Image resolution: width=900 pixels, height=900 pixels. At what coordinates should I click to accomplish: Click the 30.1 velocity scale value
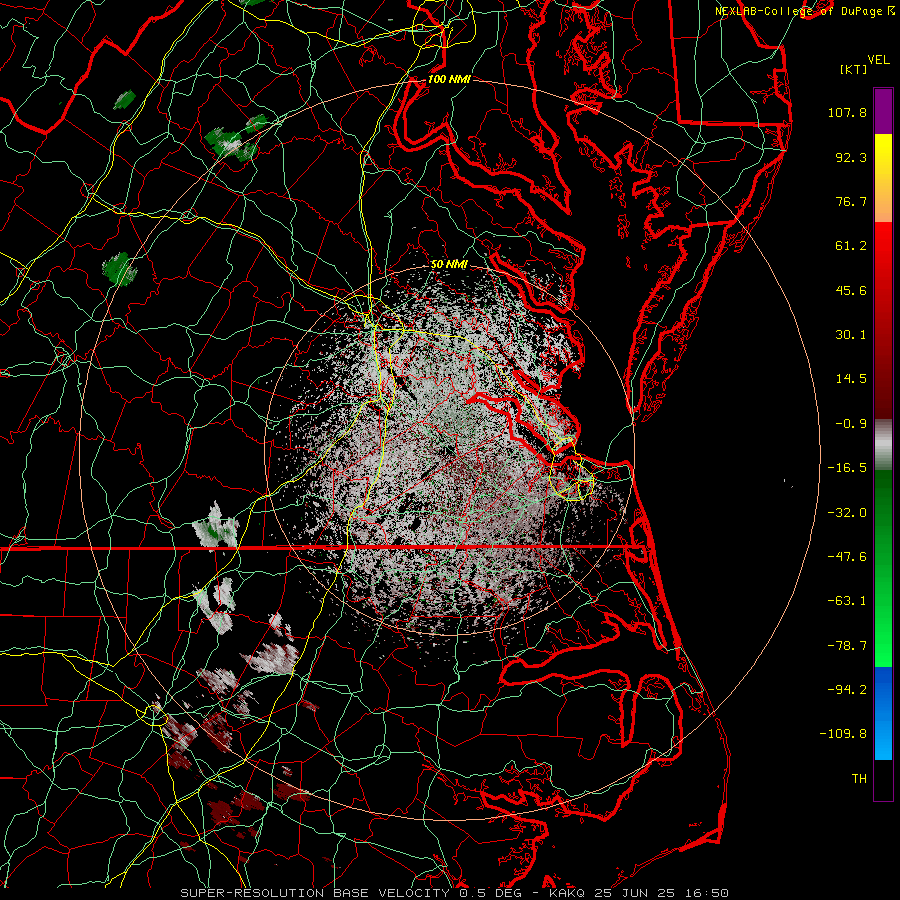851,335
